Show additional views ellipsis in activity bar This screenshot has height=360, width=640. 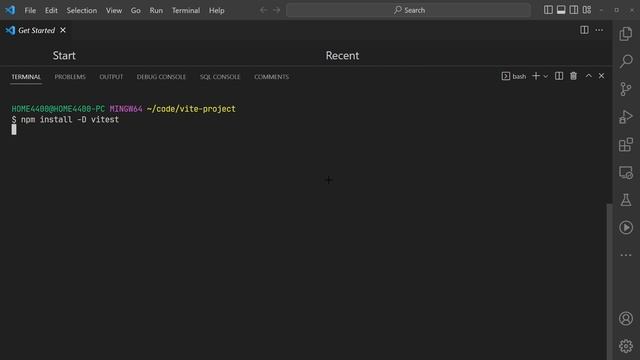(x=626, y=255)
